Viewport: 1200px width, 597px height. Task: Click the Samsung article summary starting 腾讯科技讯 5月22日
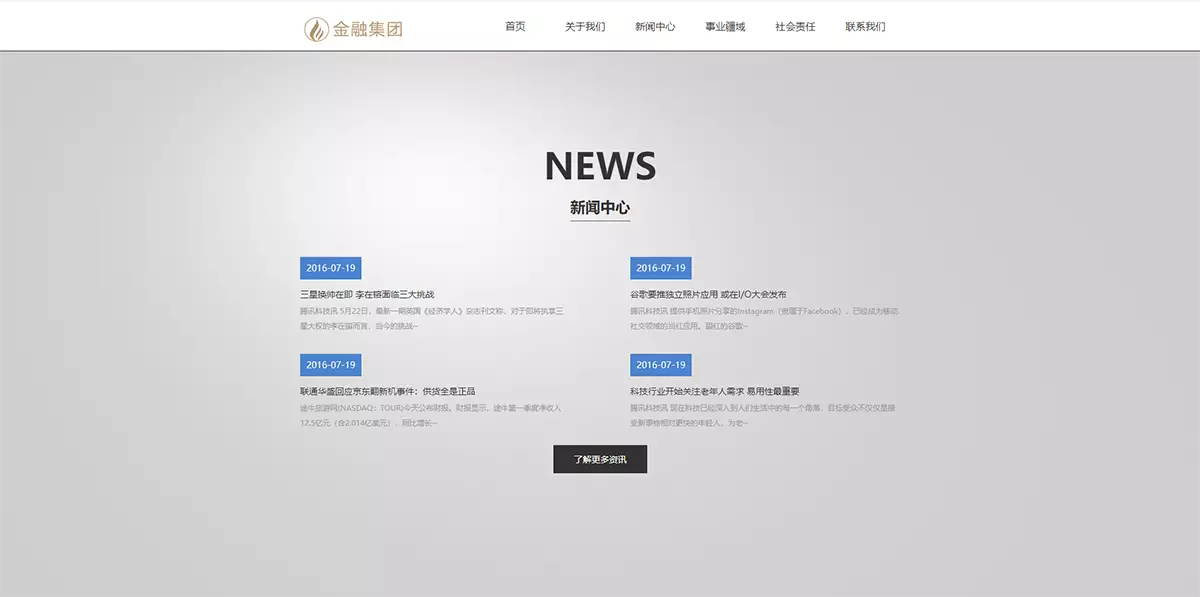(x=431, y=318)
